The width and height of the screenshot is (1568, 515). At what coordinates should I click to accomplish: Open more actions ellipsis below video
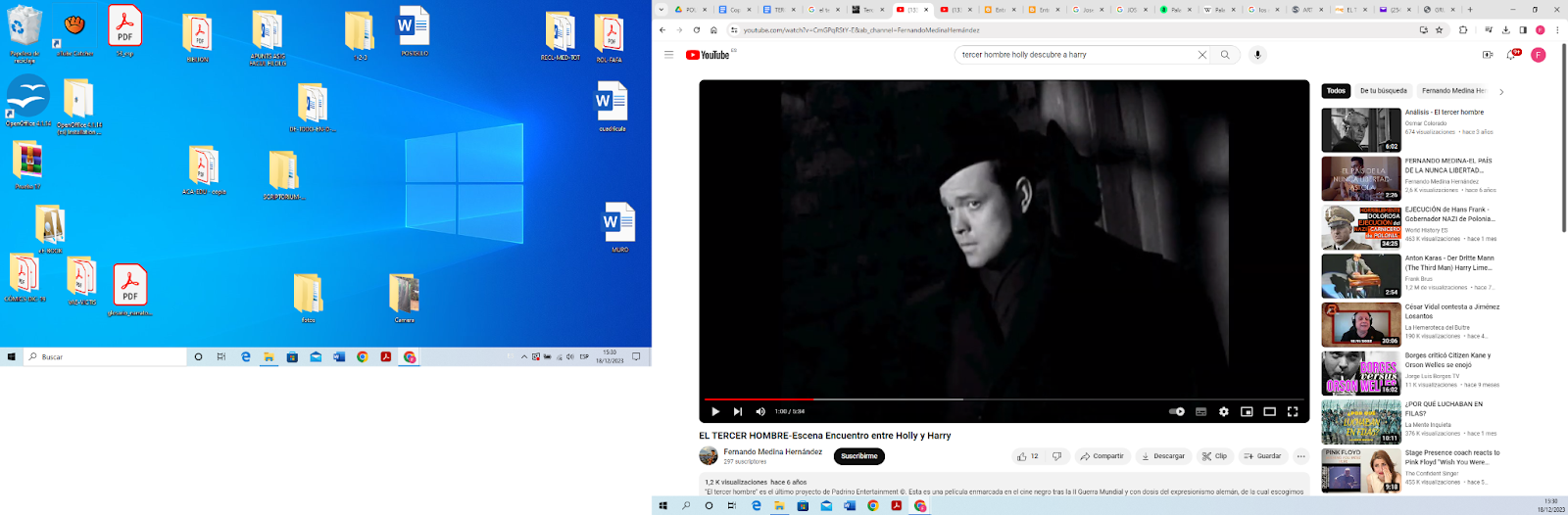click(x=1300, y=456)
